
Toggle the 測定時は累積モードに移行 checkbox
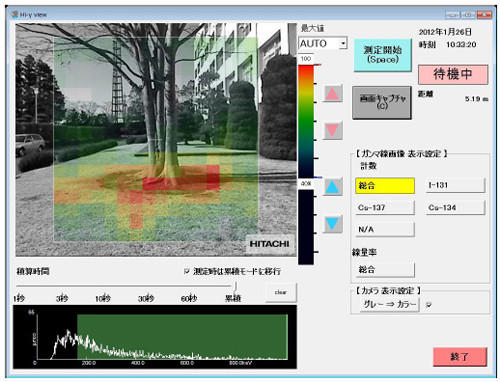click(x=187, y=272)
